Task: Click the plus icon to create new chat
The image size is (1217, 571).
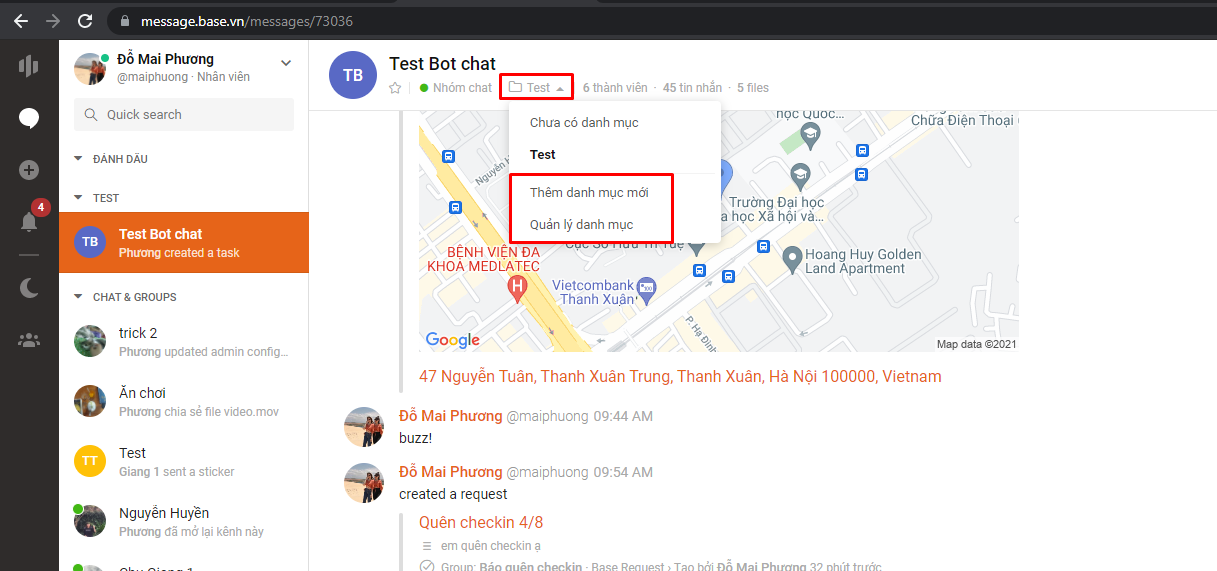Action: pyautogui.click(x=29, y=170)
